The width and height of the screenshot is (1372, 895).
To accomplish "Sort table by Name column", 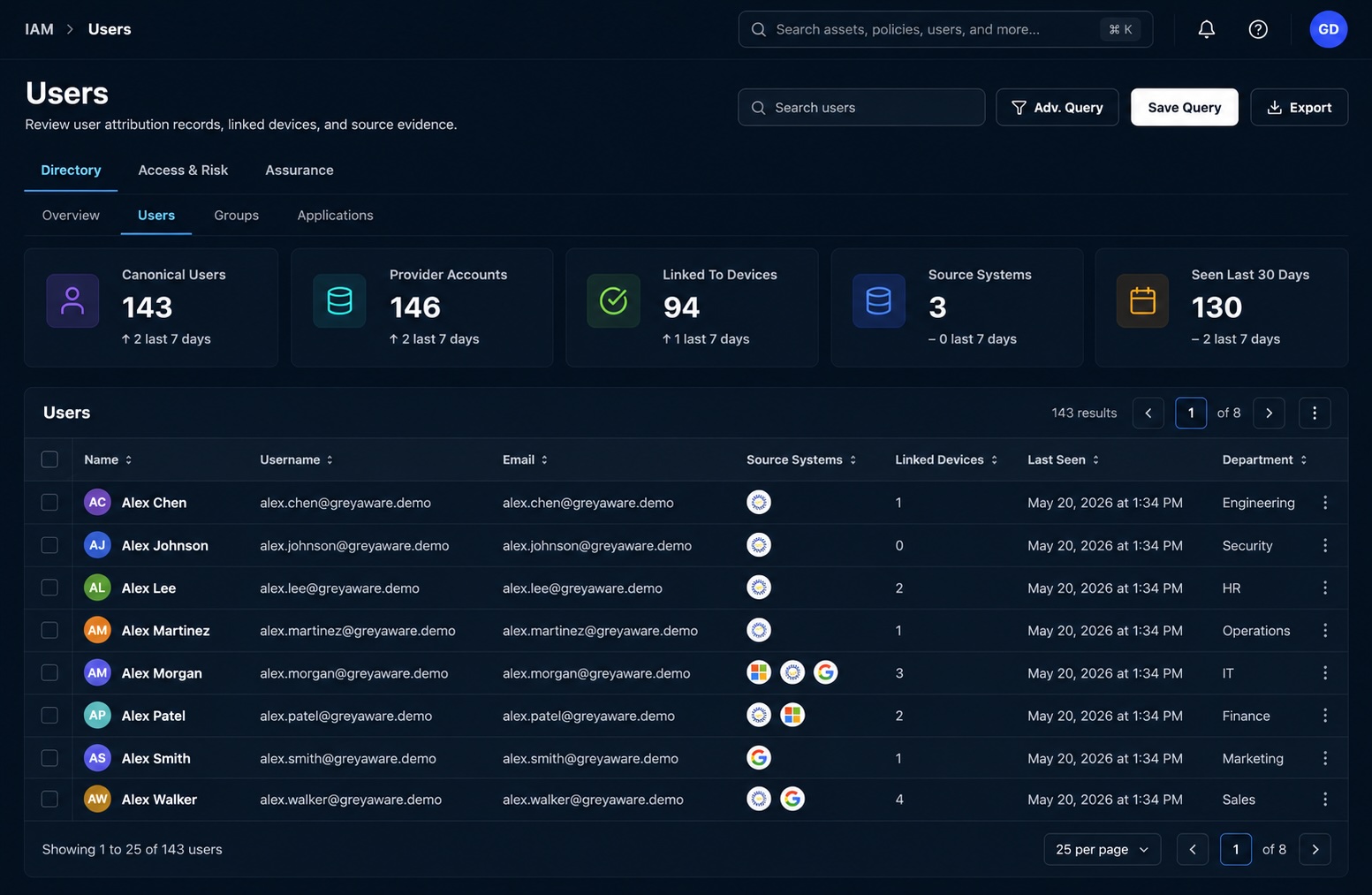I will coord(108,459).
